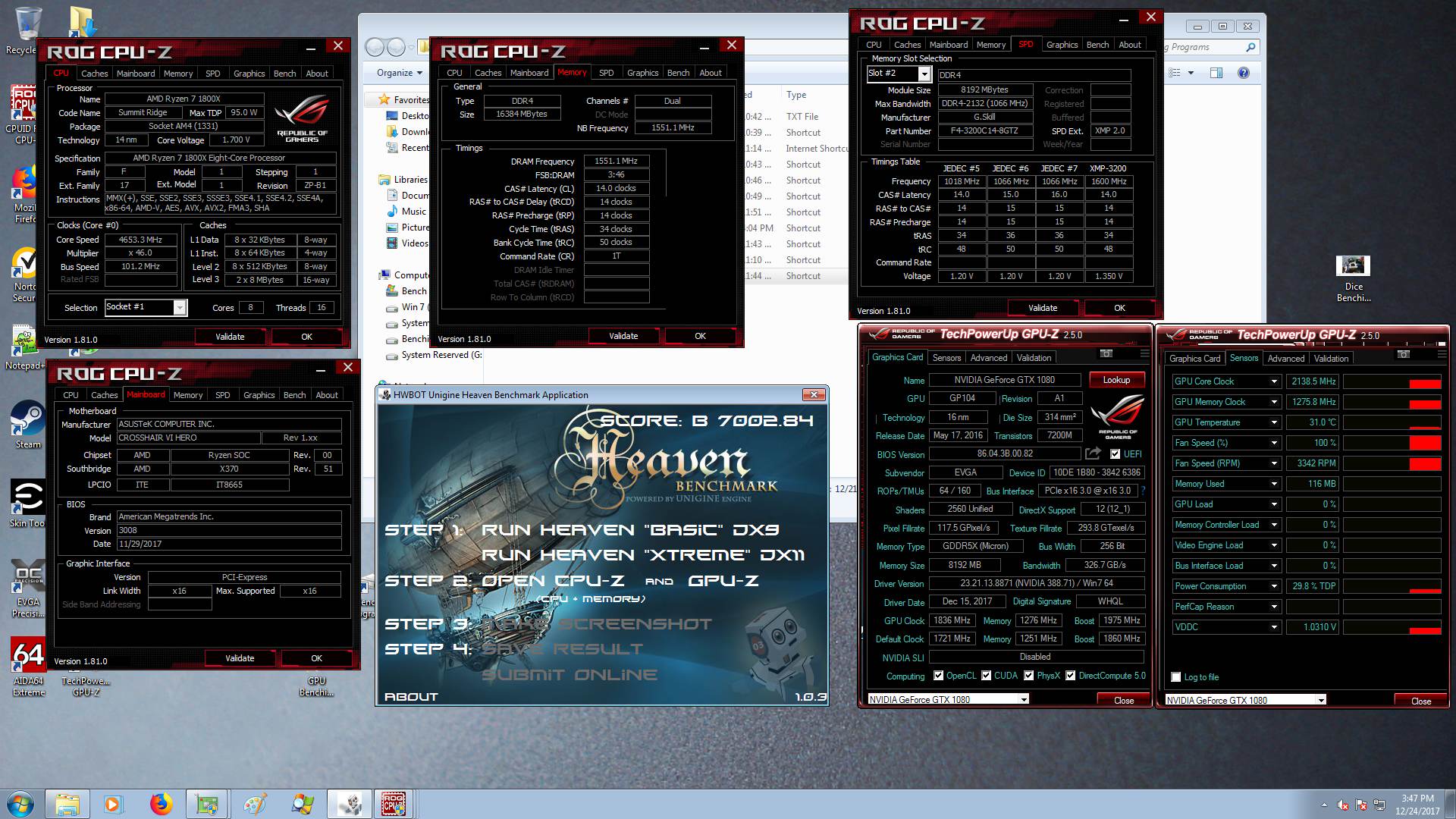Click the BIOS share/export icon in GPU-Z
The height and width of the screenshot is (819, 1456).
coord(1093,453)
